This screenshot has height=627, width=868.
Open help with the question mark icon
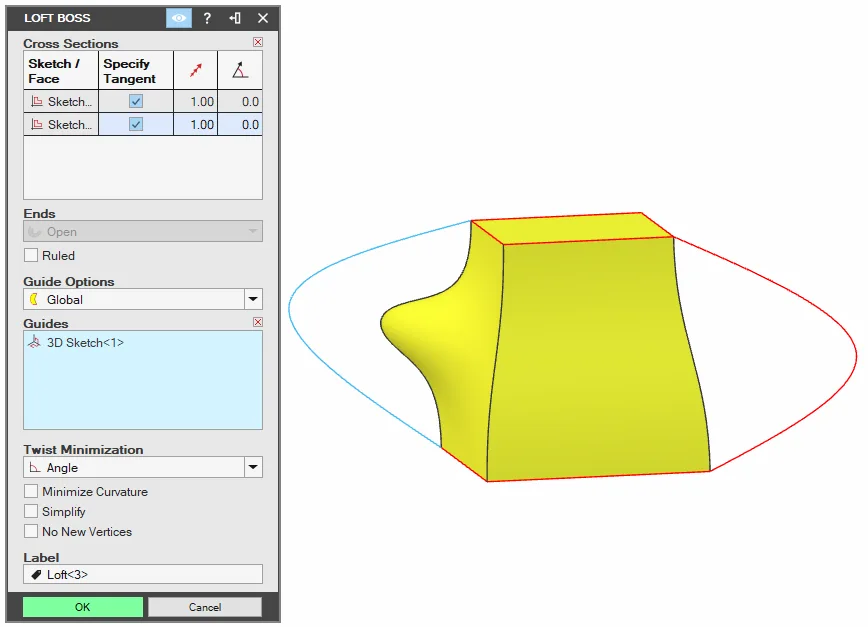pyautogui.click(x=207, y=18)
